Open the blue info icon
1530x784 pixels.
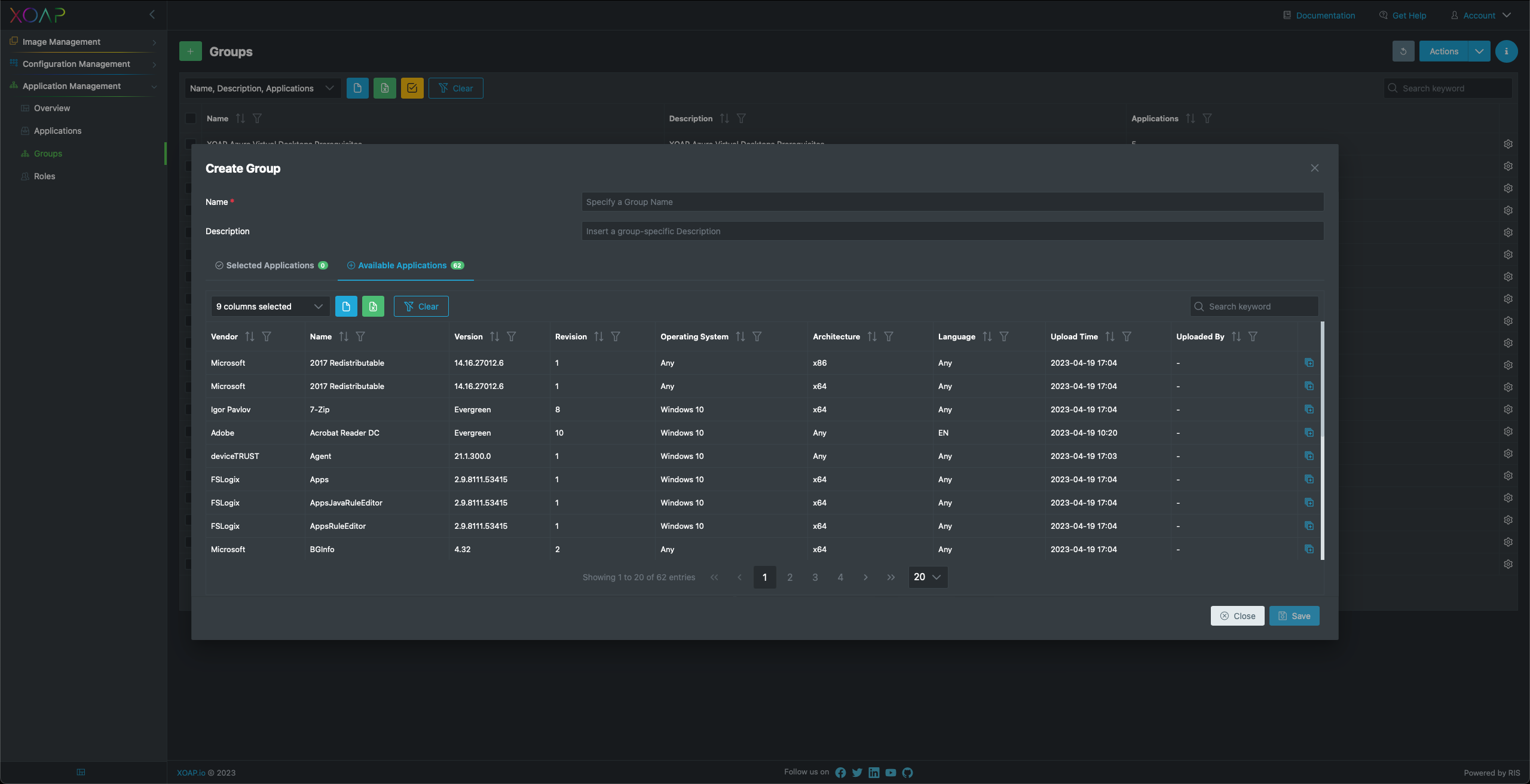point(1506,51)
